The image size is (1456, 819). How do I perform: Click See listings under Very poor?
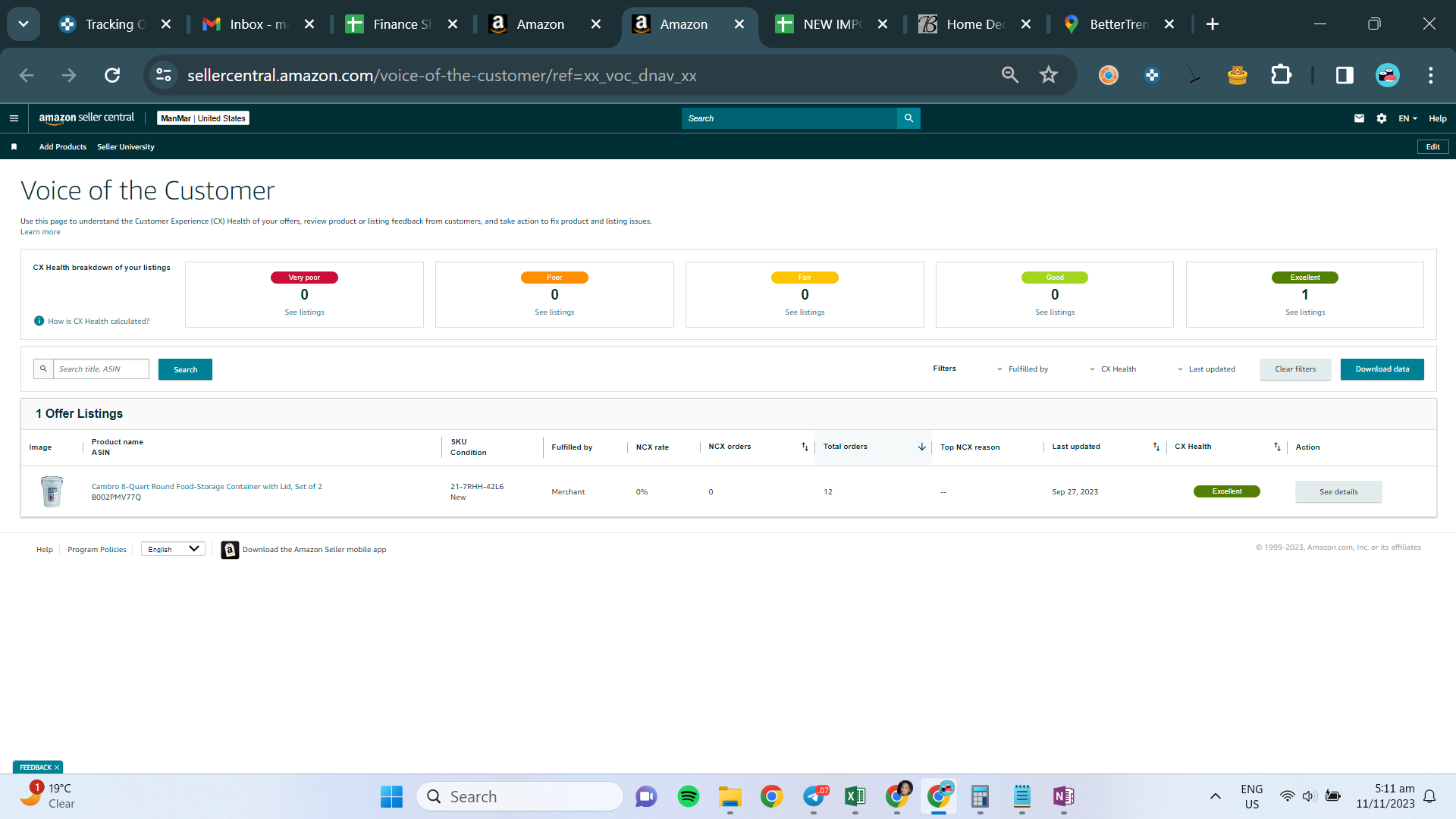coord(304,312)
